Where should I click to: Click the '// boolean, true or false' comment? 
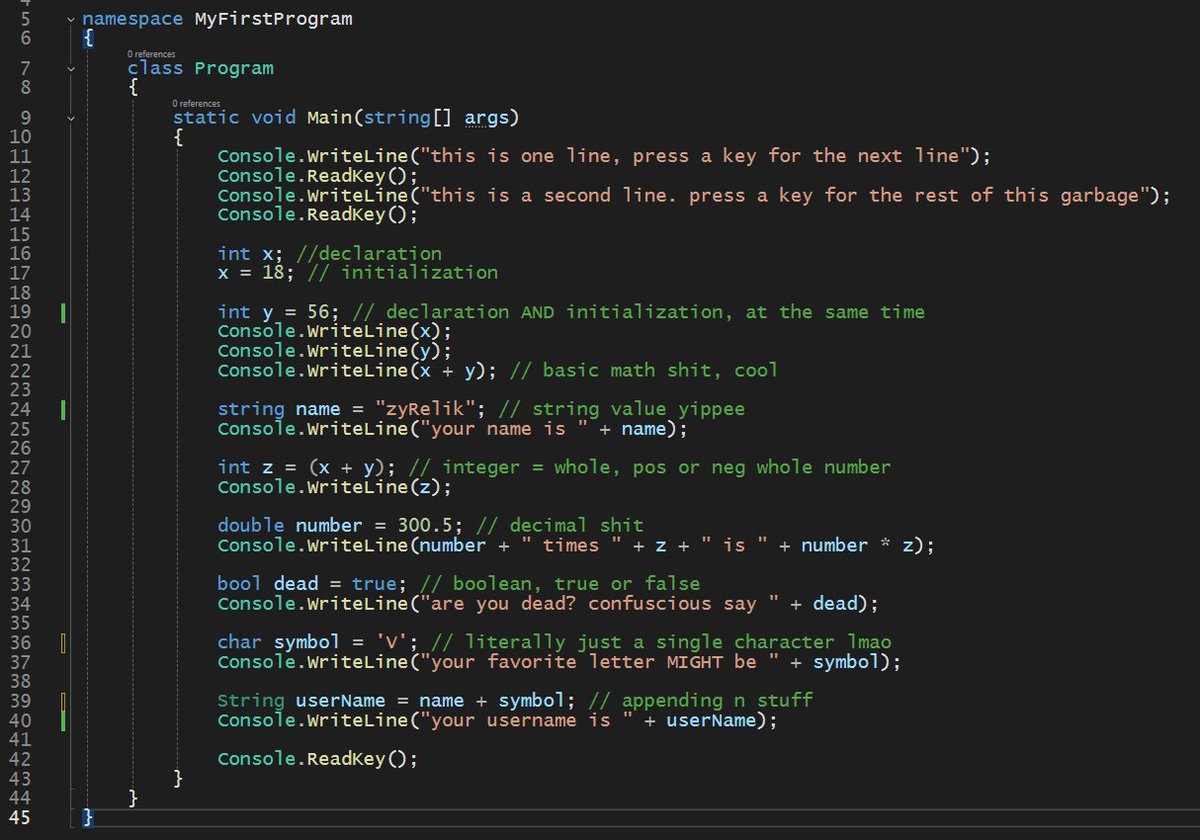coord(560,585)
